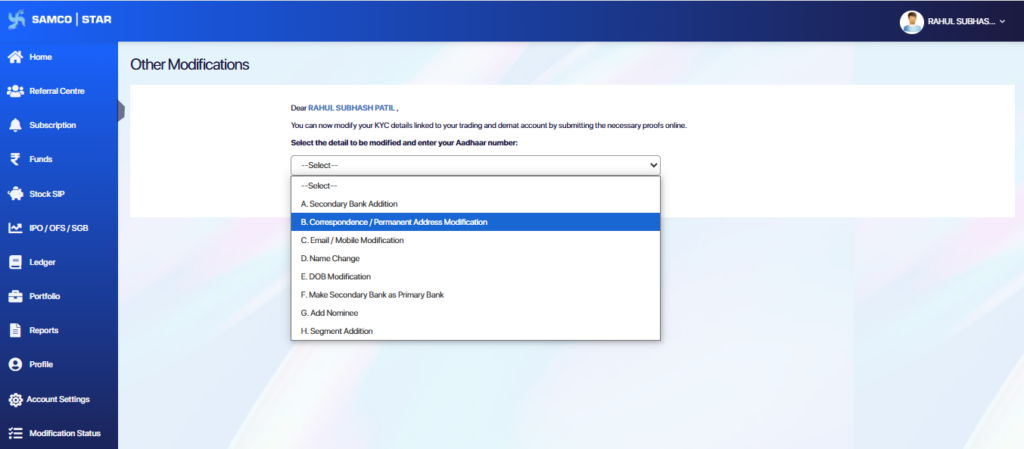Select the Funds rupee icon

15,159
